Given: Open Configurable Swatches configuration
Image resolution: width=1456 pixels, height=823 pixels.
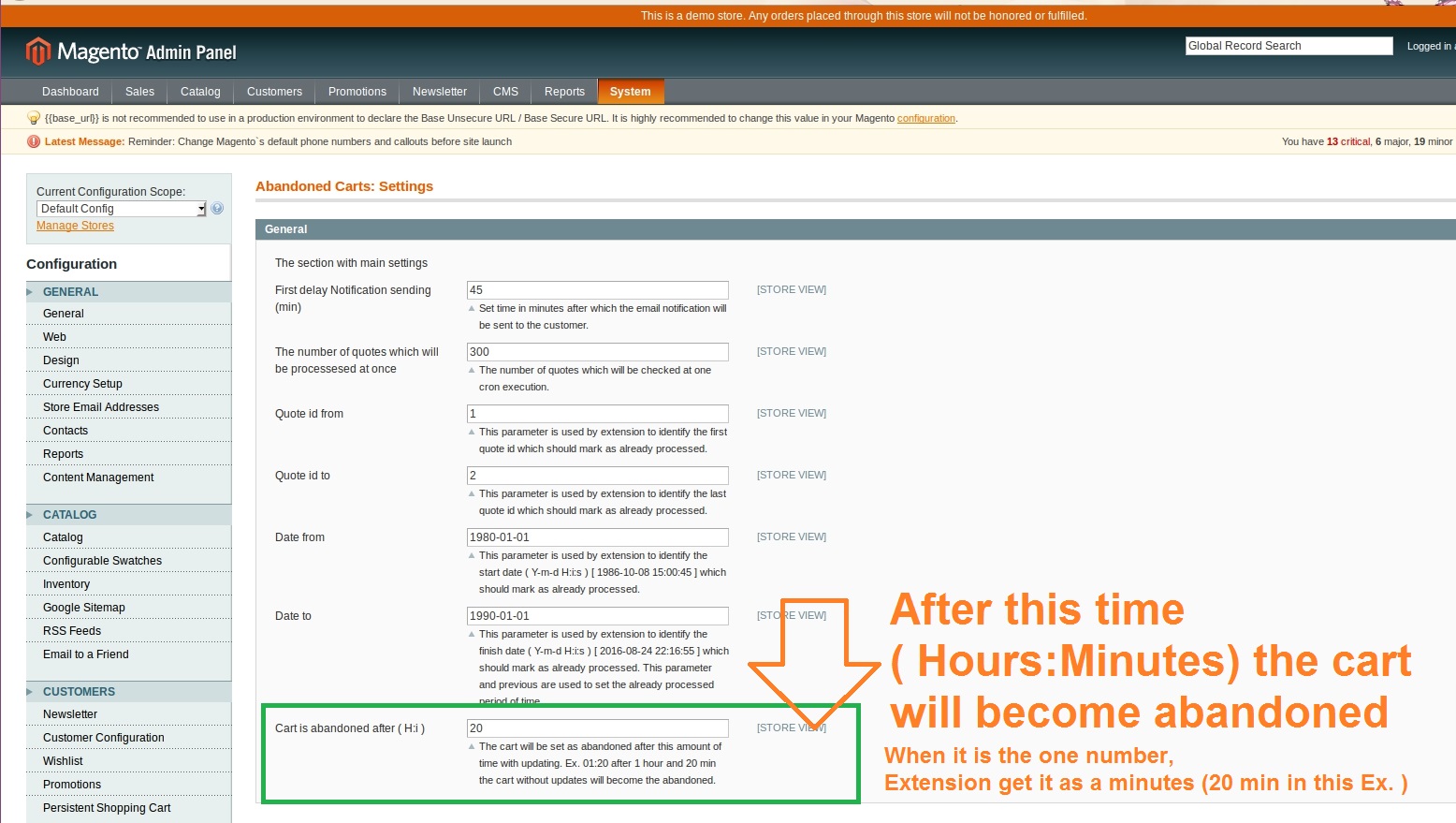Looking at the screenshot, I should [x=102, y=561].
